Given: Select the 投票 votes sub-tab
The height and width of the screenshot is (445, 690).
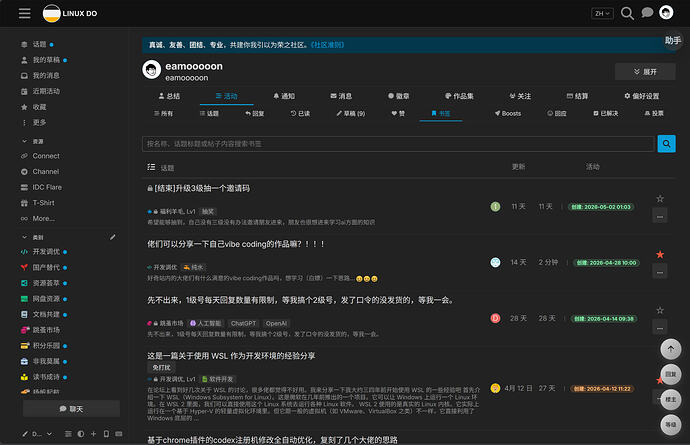Looking at the screenshot, I should pos(654,114).
